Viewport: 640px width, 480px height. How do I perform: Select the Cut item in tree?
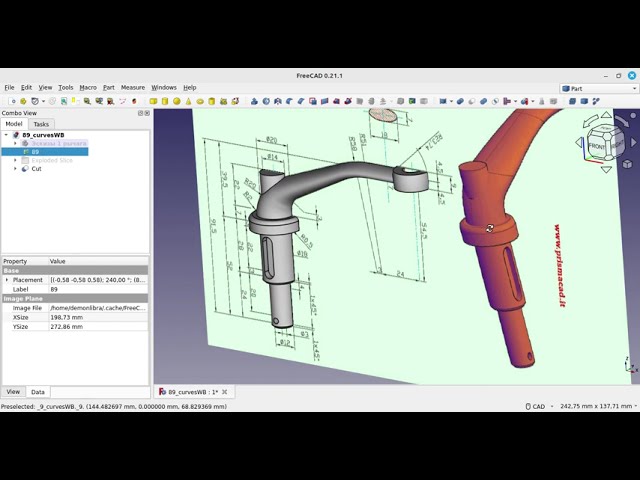tap(36, 169)
